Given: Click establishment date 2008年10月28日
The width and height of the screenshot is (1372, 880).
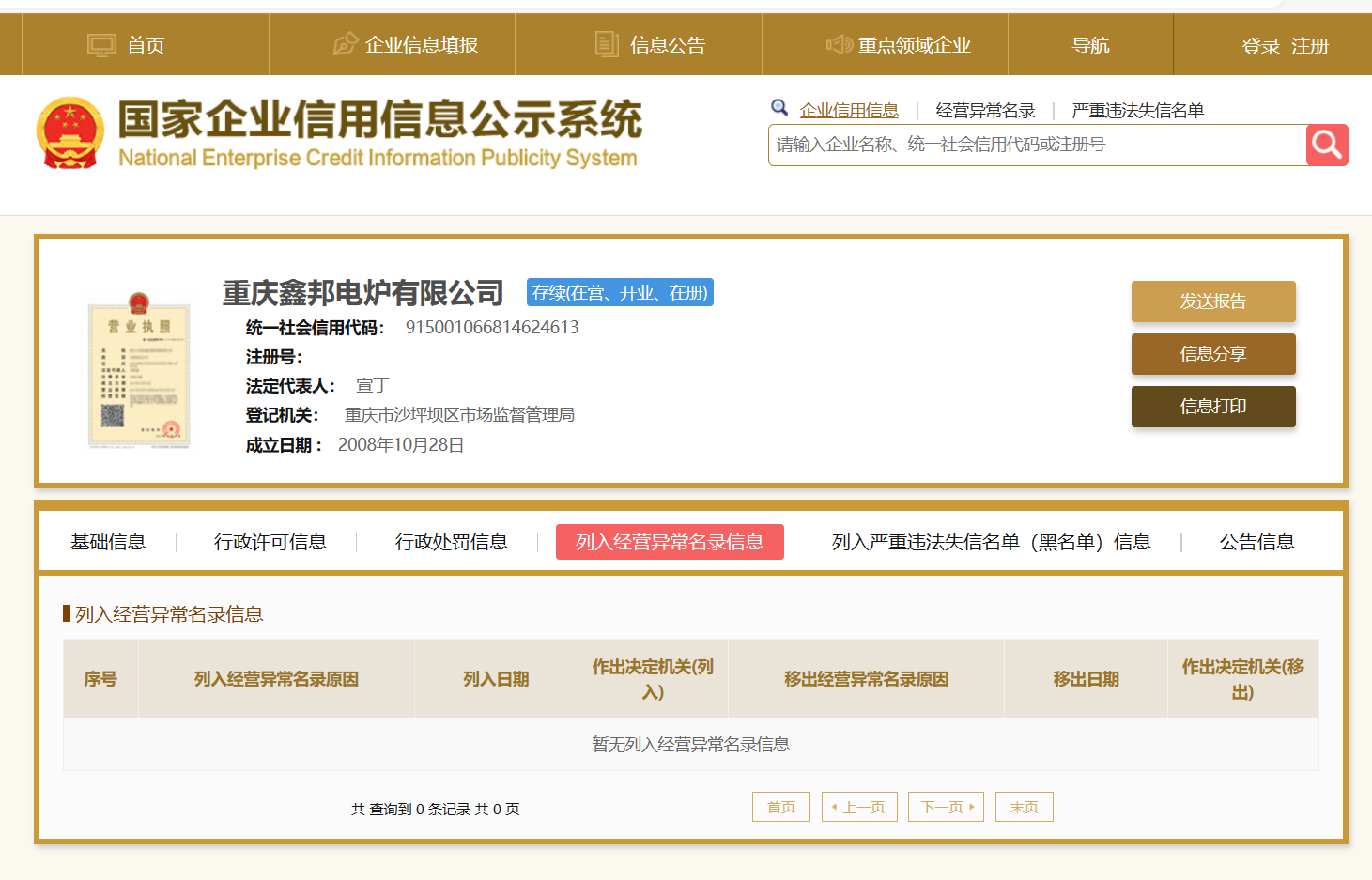Looking at the screenshot, I should pyautogui.click(x=401, y=444).
